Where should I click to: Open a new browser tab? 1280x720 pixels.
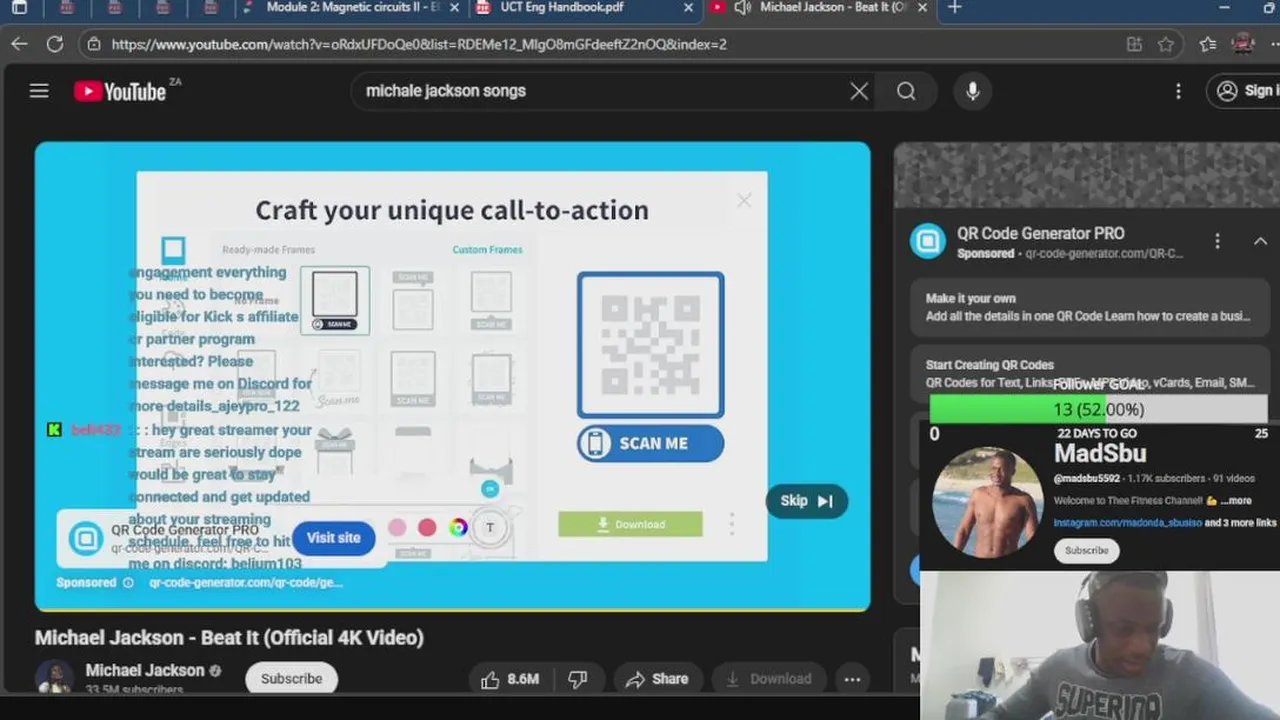tap(954, 8)
